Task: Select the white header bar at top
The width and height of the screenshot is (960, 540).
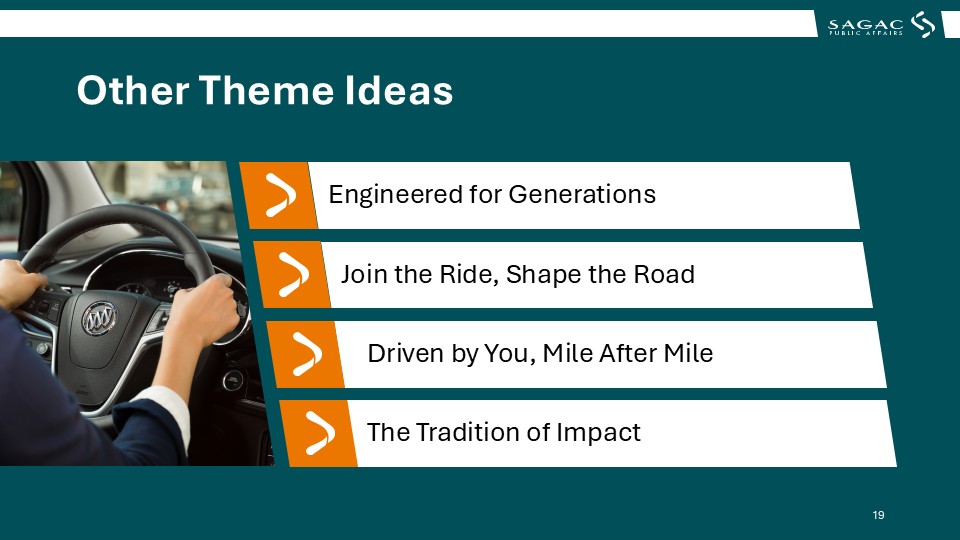Action: [x=408, y=23]
